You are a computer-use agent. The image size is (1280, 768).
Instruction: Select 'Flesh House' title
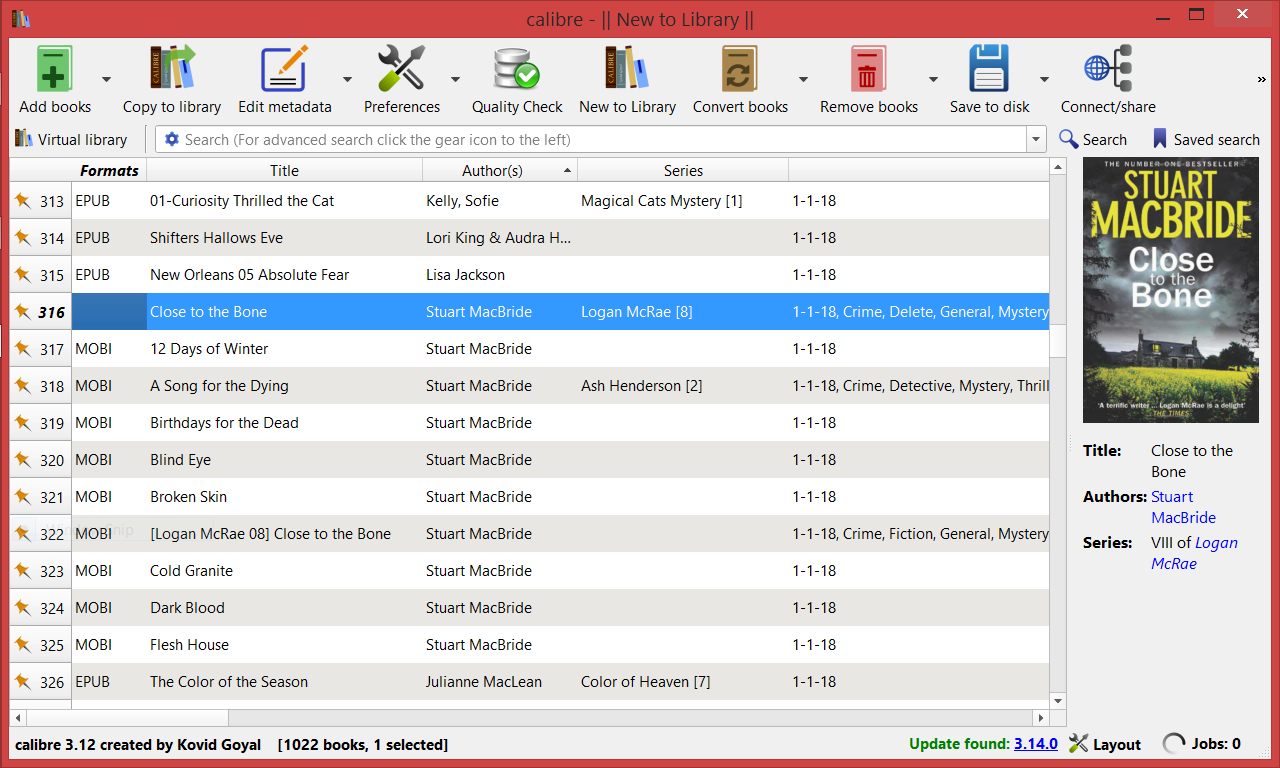[x=189, y=645]
